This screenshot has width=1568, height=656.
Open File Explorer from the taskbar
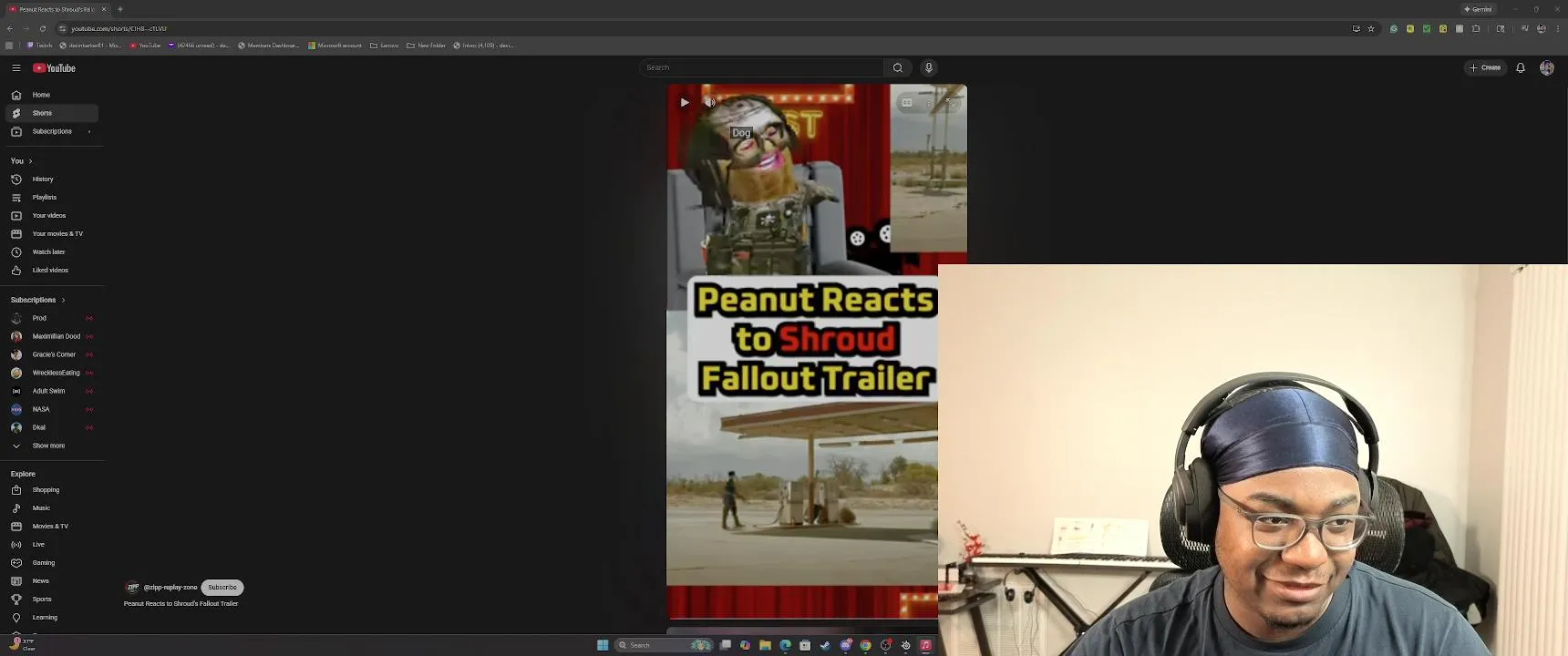pos(765,645)
